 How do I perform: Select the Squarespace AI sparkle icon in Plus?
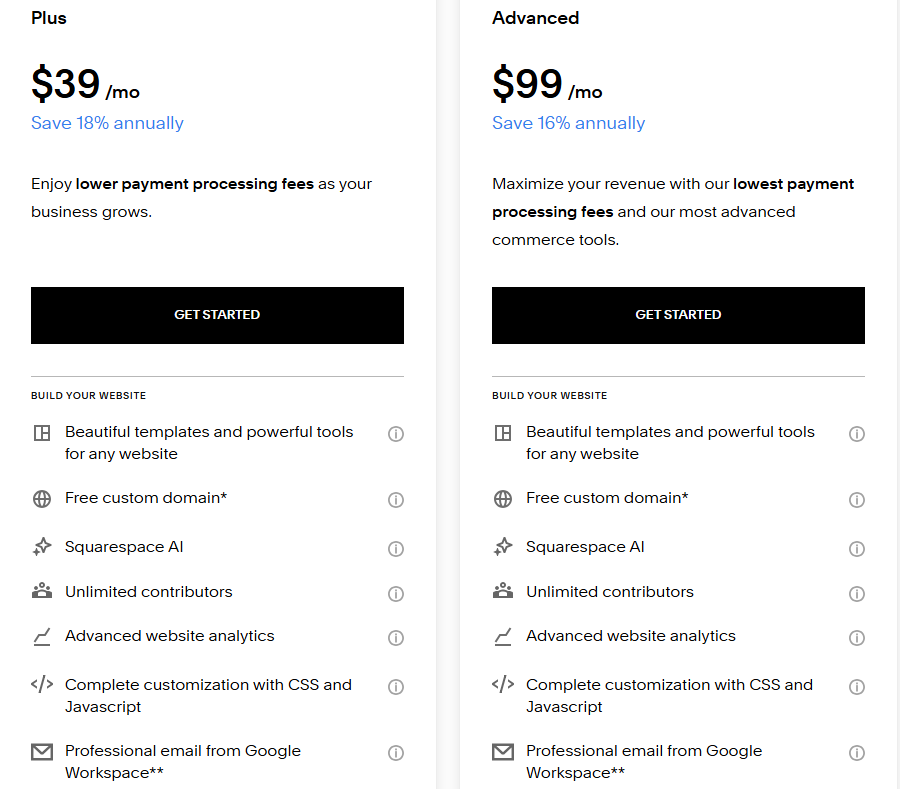pos(41,547)
